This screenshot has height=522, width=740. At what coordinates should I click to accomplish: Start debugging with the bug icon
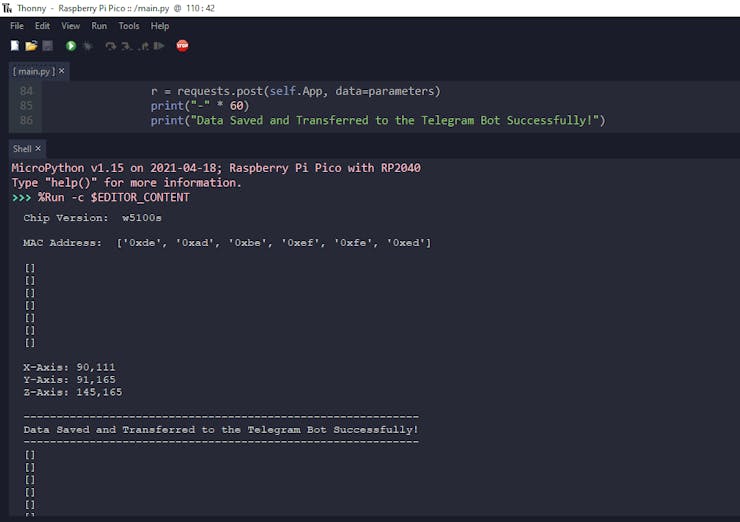point(88,46)
